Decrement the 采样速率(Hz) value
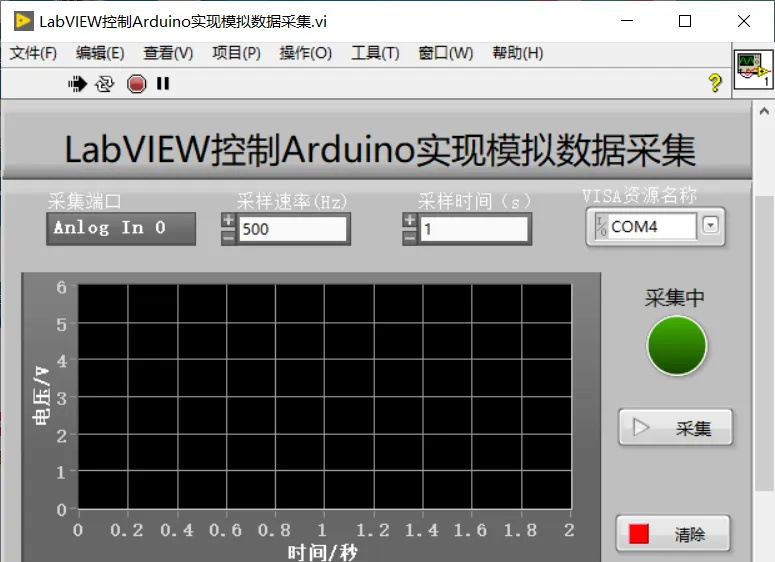775x562 pixels. pyautogui.click(x=228, y=238)
